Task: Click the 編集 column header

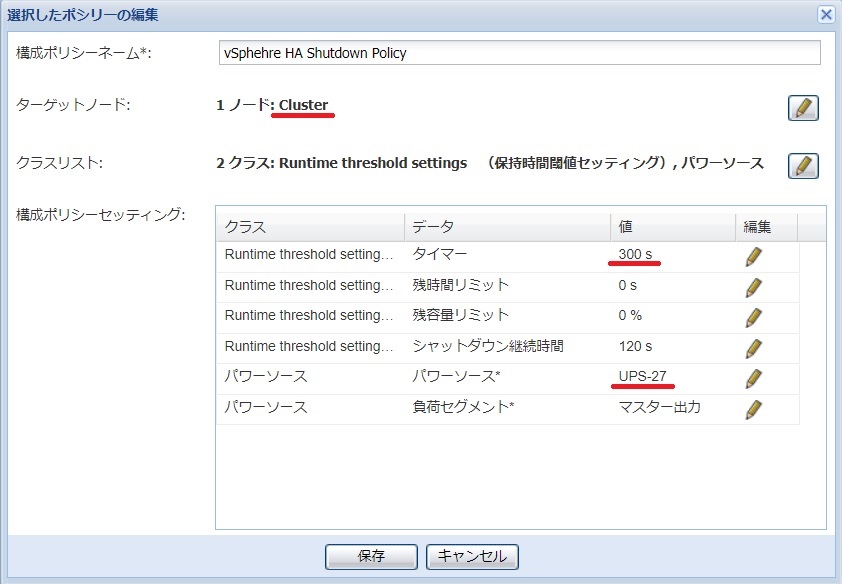Action: tap(766, 227)
